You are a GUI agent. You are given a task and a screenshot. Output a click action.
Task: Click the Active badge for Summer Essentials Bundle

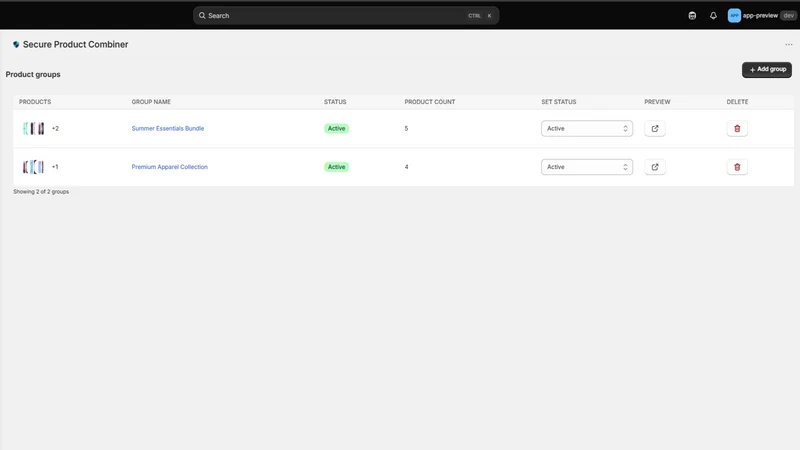click(336, 129)
